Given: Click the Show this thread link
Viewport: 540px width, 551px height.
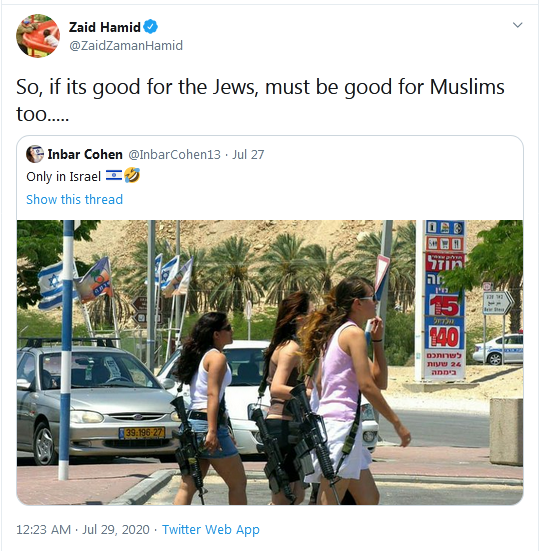Looking at the screenshot, I should 74,199.
